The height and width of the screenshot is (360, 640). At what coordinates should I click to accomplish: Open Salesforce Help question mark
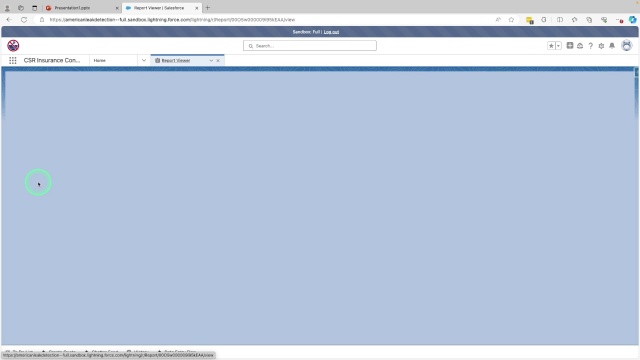tap(591, 46)
